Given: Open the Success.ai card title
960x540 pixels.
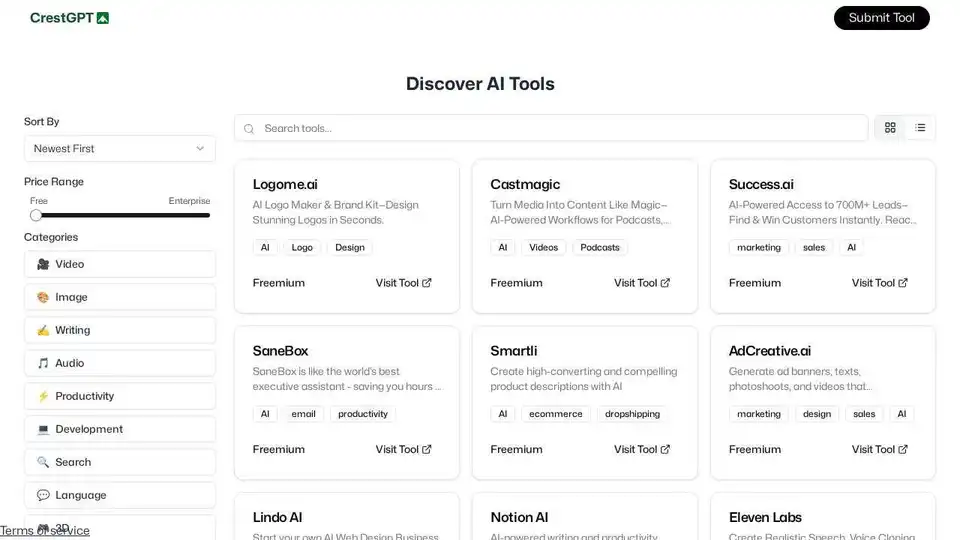Looking at the screenshot, I should (x=761, y=184).
